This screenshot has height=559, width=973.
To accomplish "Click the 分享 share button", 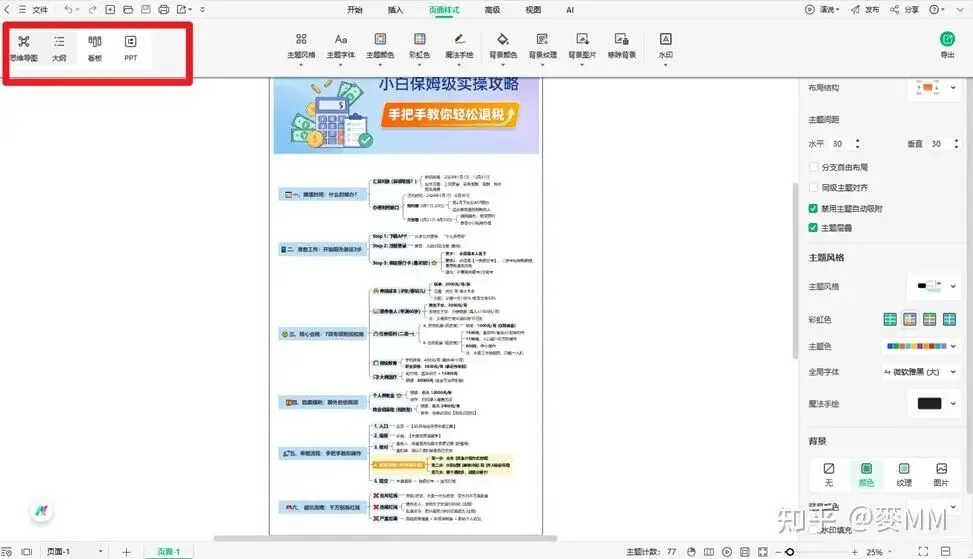I will pyautogui.click(x=904, y=9).
